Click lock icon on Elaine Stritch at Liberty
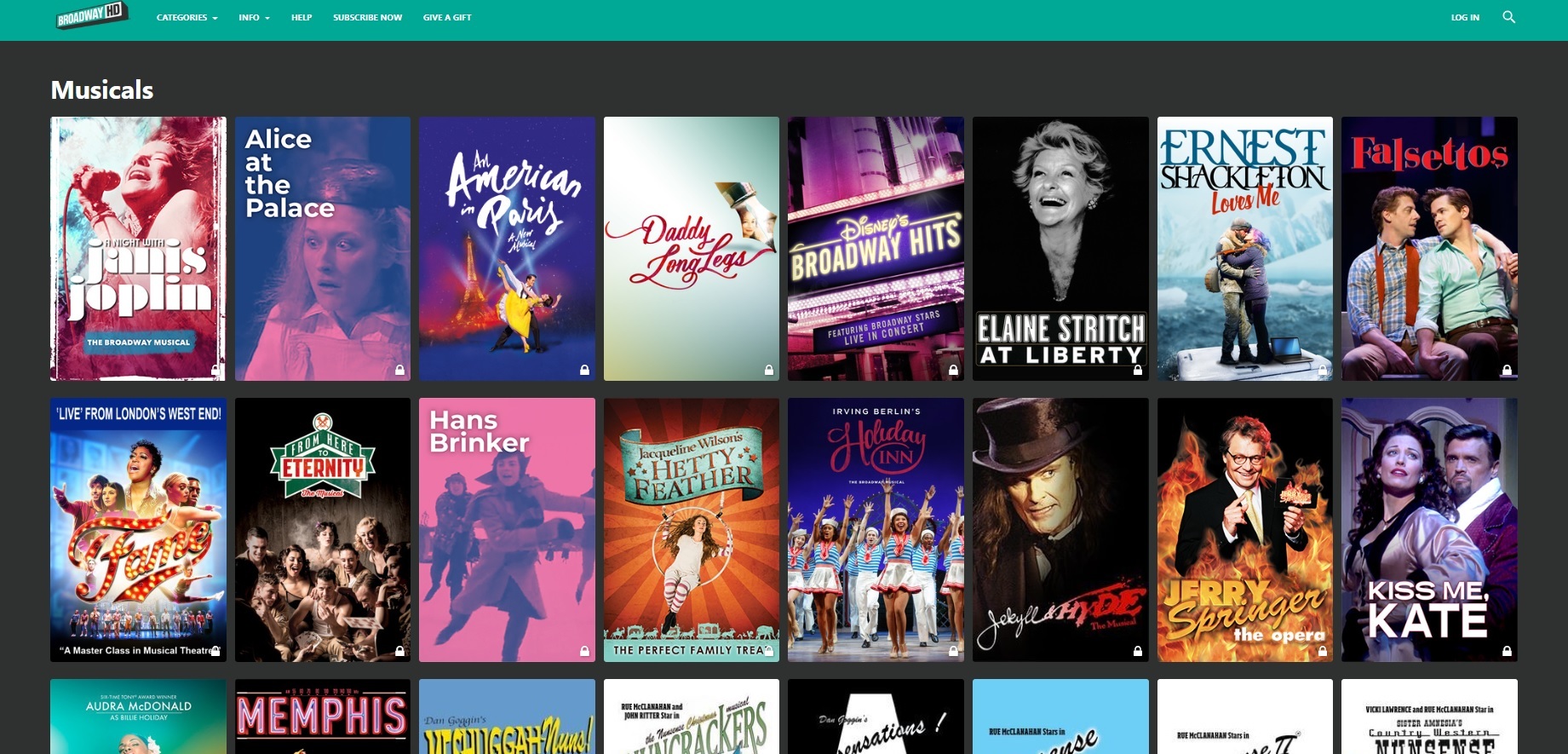 coord(1138,371)
